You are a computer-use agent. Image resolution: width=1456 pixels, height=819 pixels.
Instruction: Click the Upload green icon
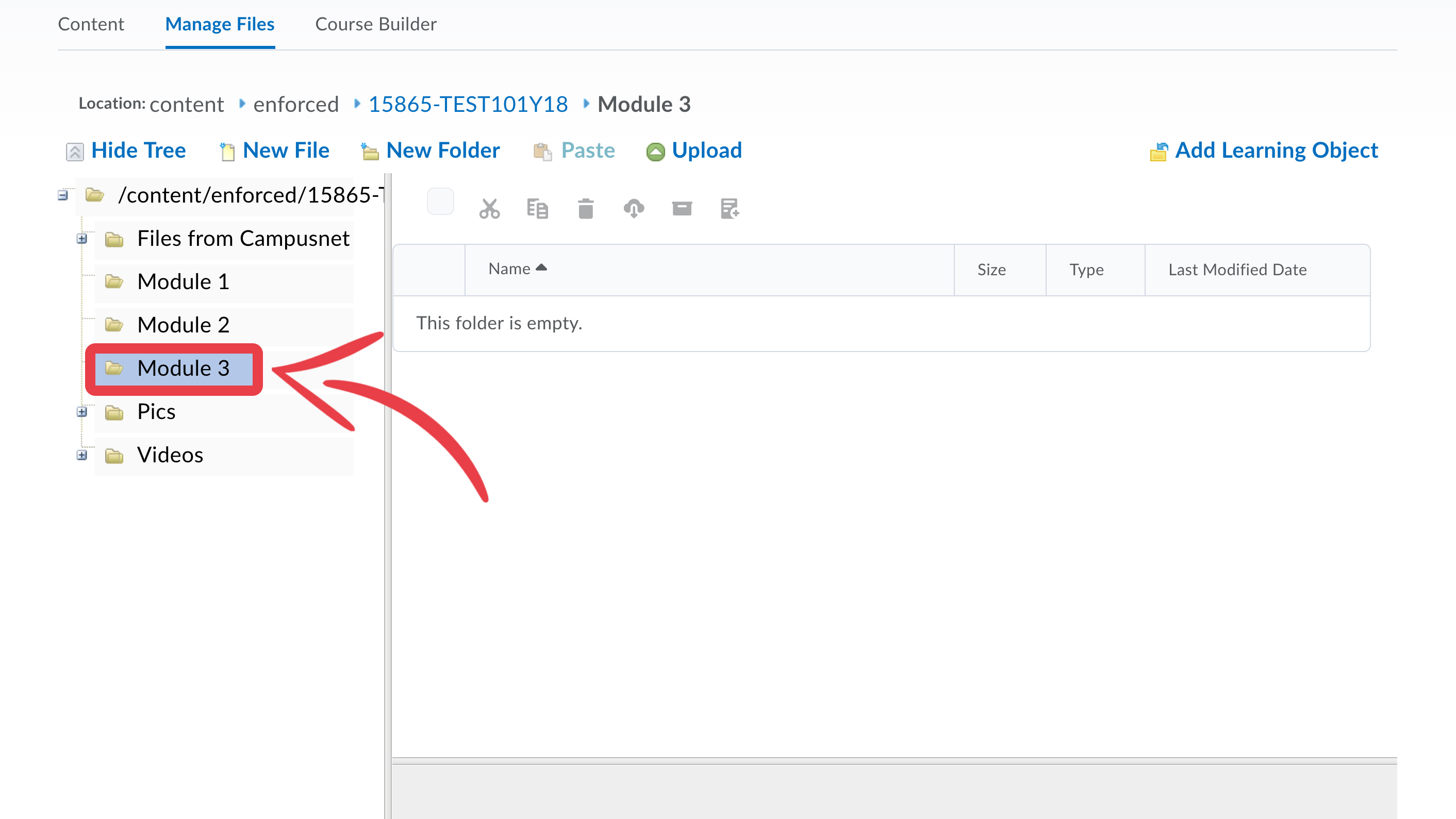pyautogui.click(x=655, y=152)
